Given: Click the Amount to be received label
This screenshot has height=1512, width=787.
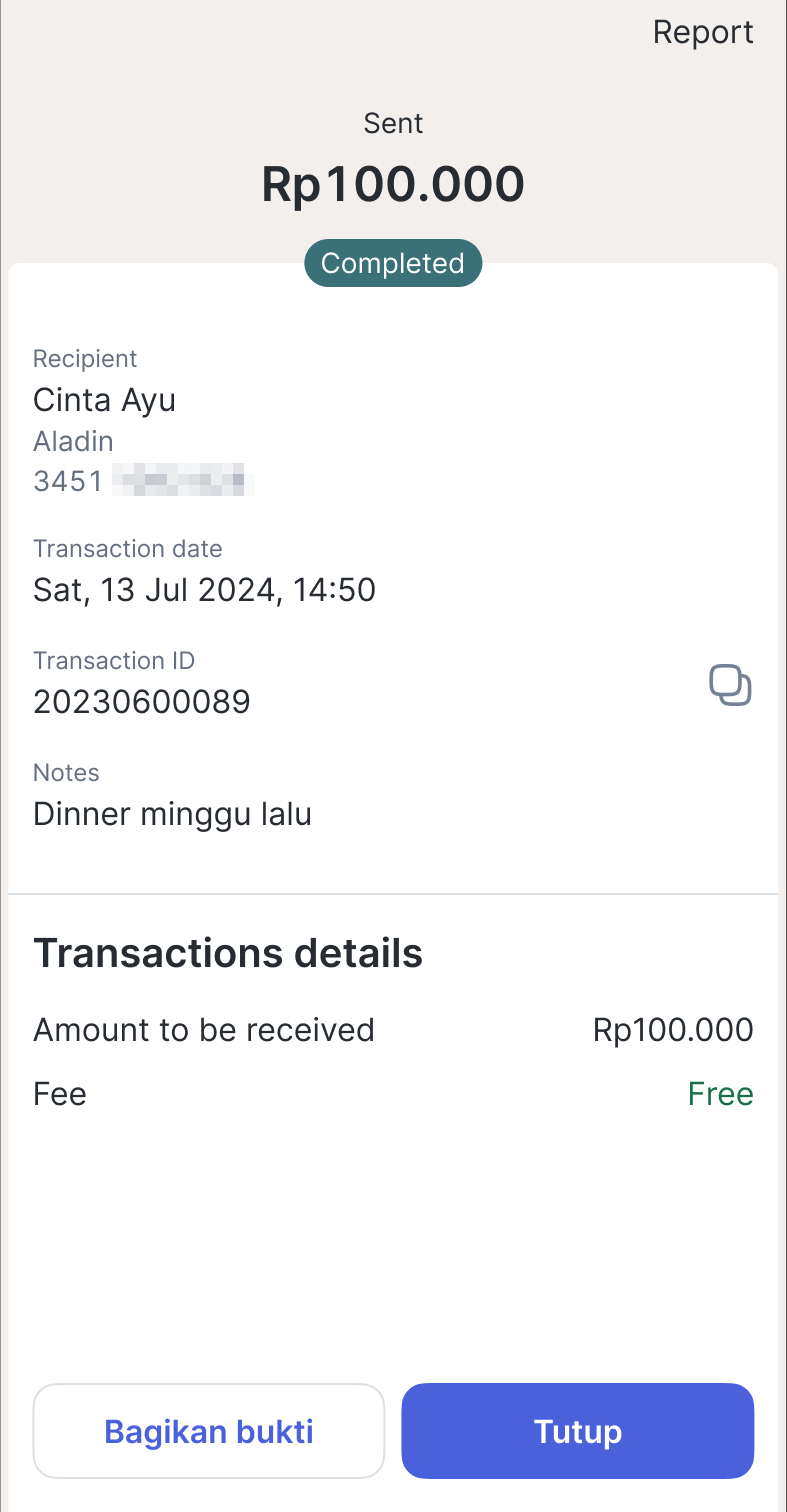Looking at the screenshot, I should (204, 1030).
